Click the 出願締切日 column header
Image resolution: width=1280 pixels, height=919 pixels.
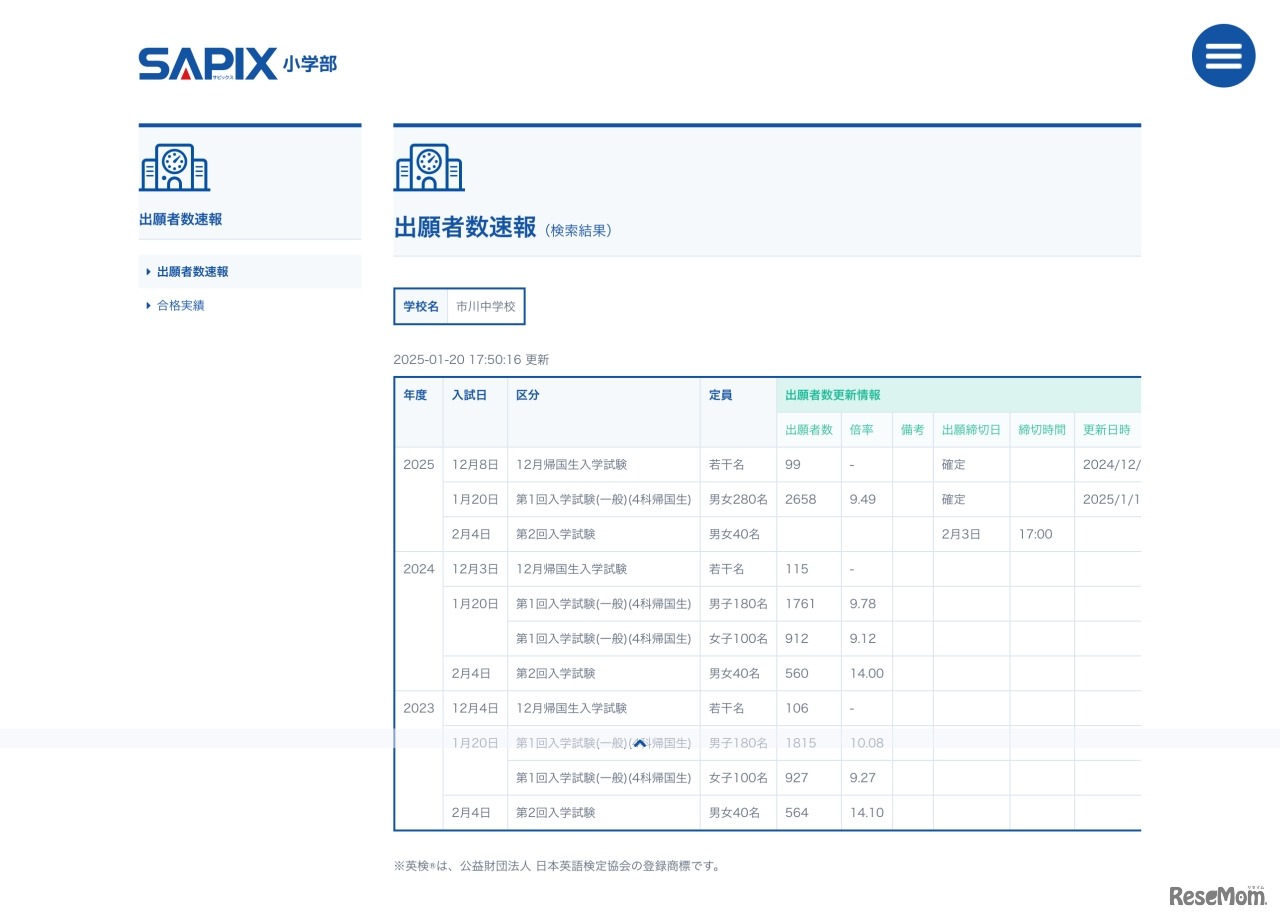pos(970,429)
